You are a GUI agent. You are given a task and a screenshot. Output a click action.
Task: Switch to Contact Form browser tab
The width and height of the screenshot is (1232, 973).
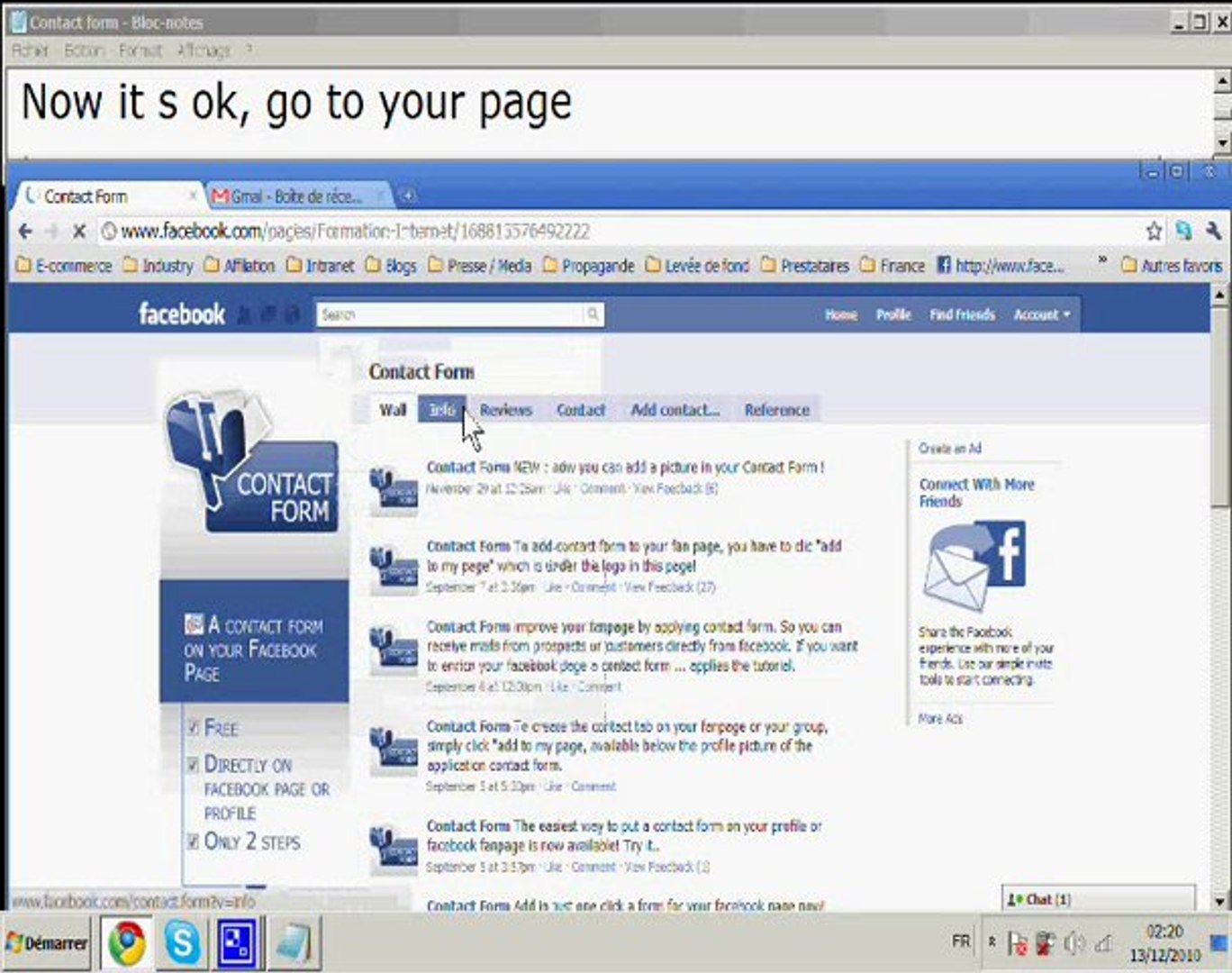point(110,196)
